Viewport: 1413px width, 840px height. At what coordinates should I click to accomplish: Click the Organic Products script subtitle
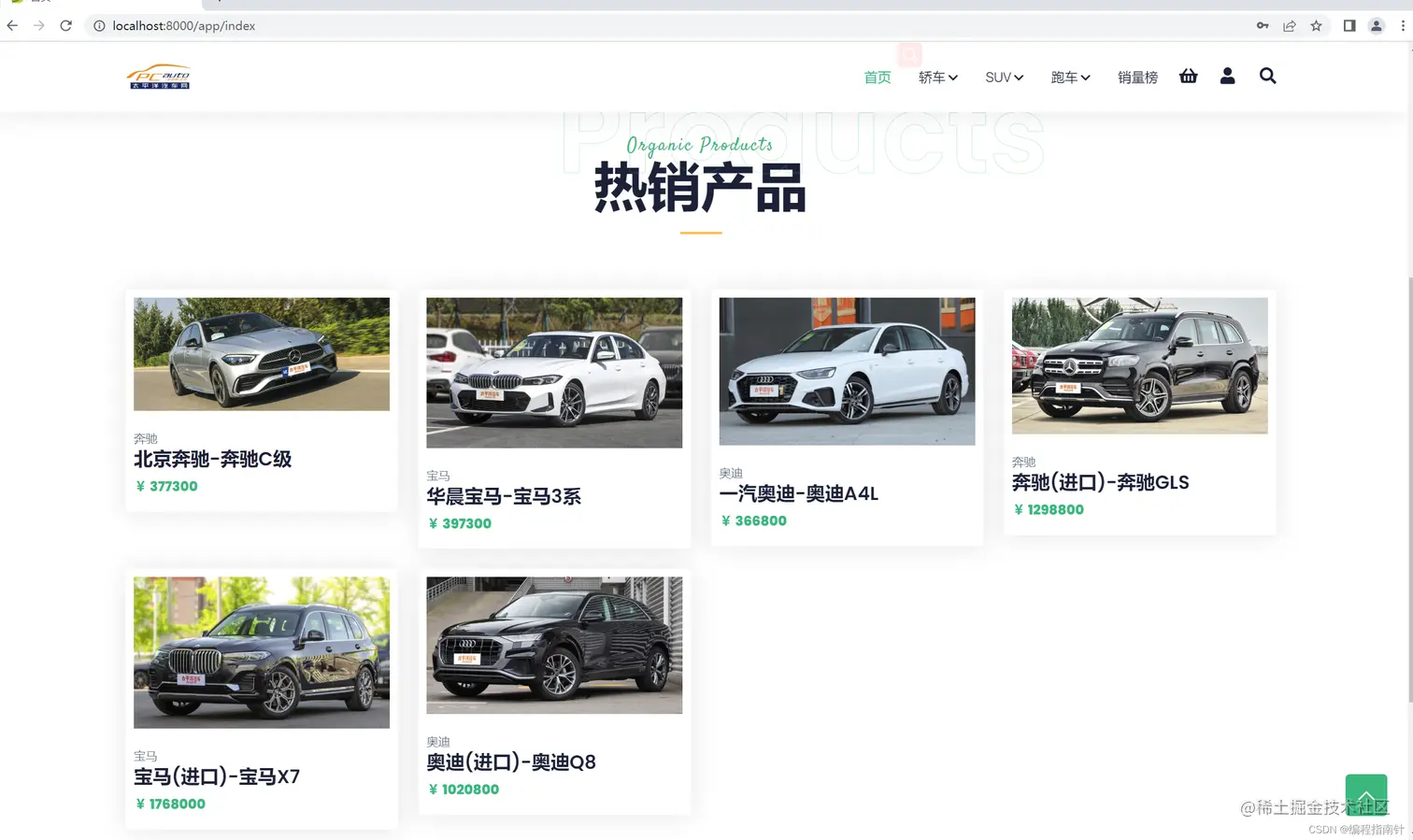click(700, 145)
